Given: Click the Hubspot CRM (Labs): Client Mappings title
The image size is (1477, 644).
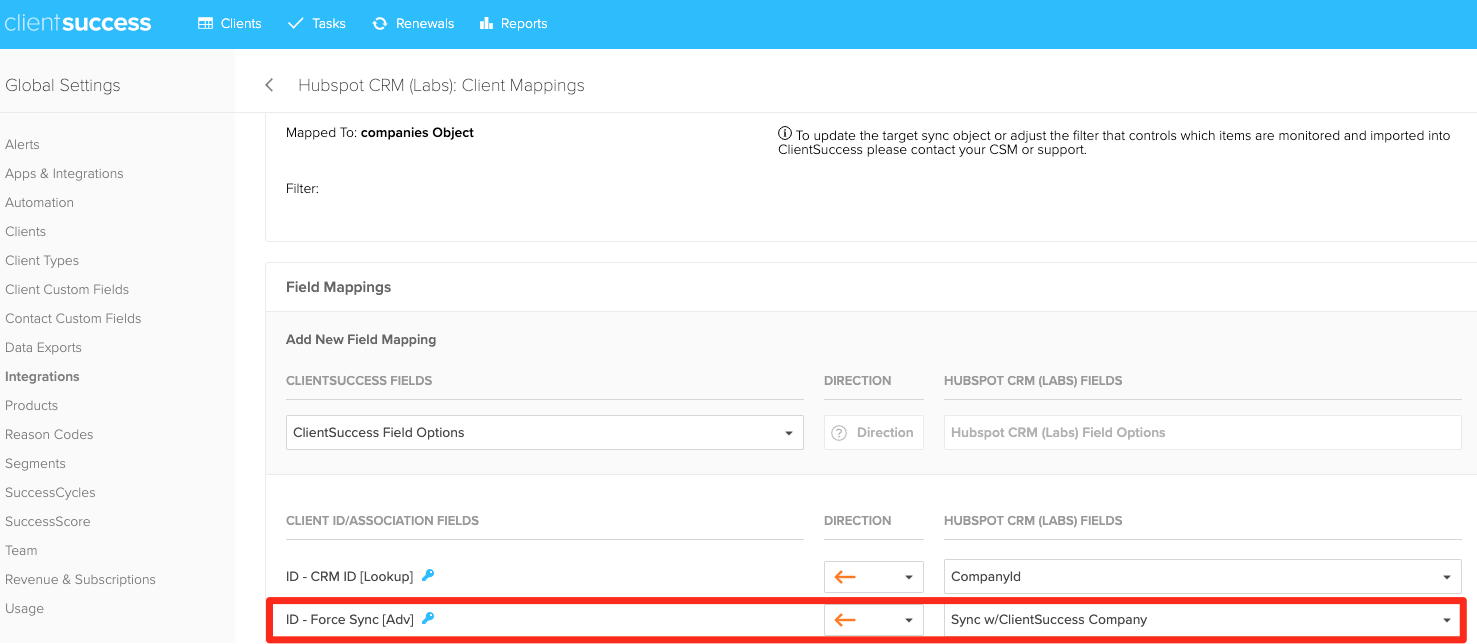Looking at the screenshot, I should tap(441, 85).
